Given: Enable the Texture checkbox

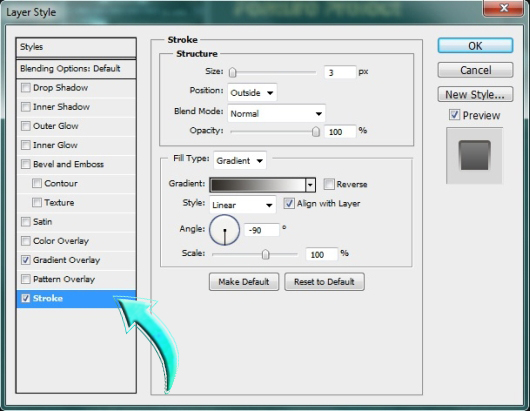Looking at the screenshot, I should pos(37,203).
